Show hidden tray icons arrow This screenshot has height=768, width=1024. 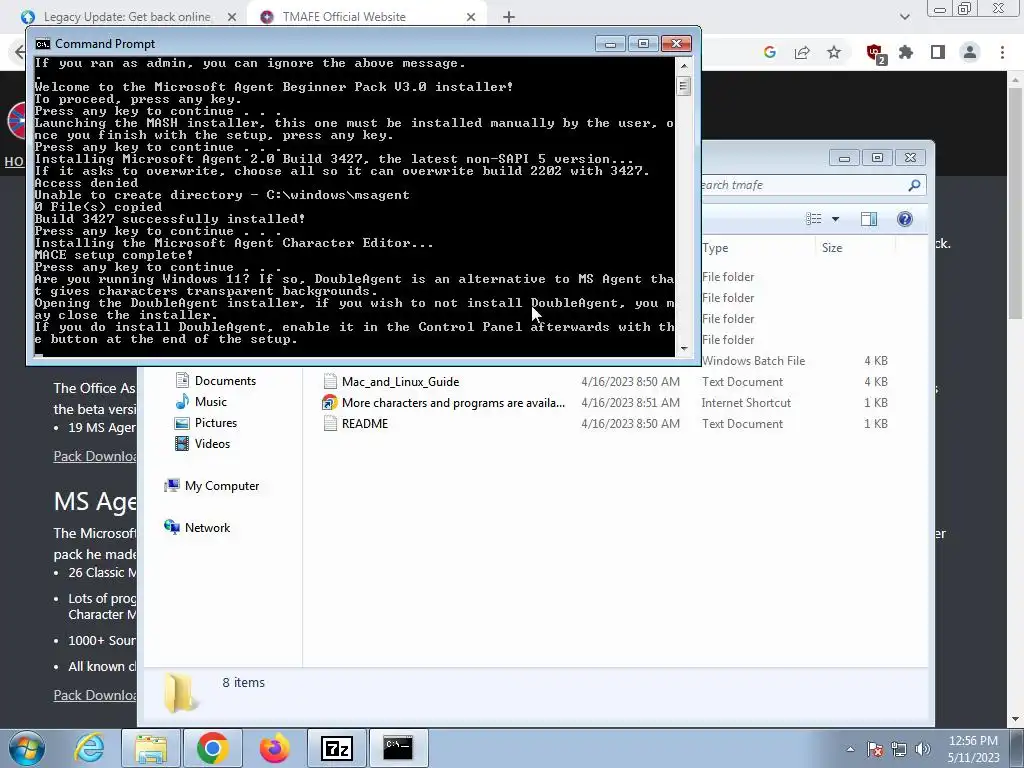point(850,749)
